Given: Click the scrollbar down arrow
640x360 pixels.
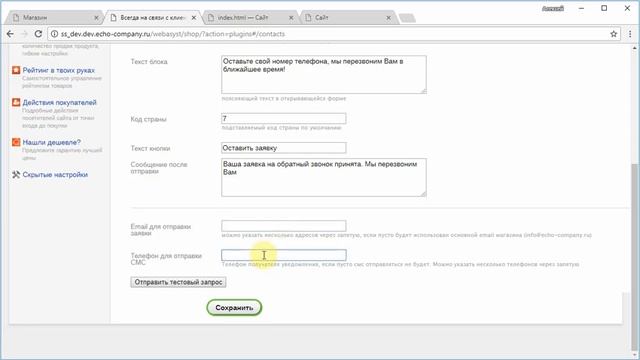Looking at the screenshot, I should tap(635, 356).
